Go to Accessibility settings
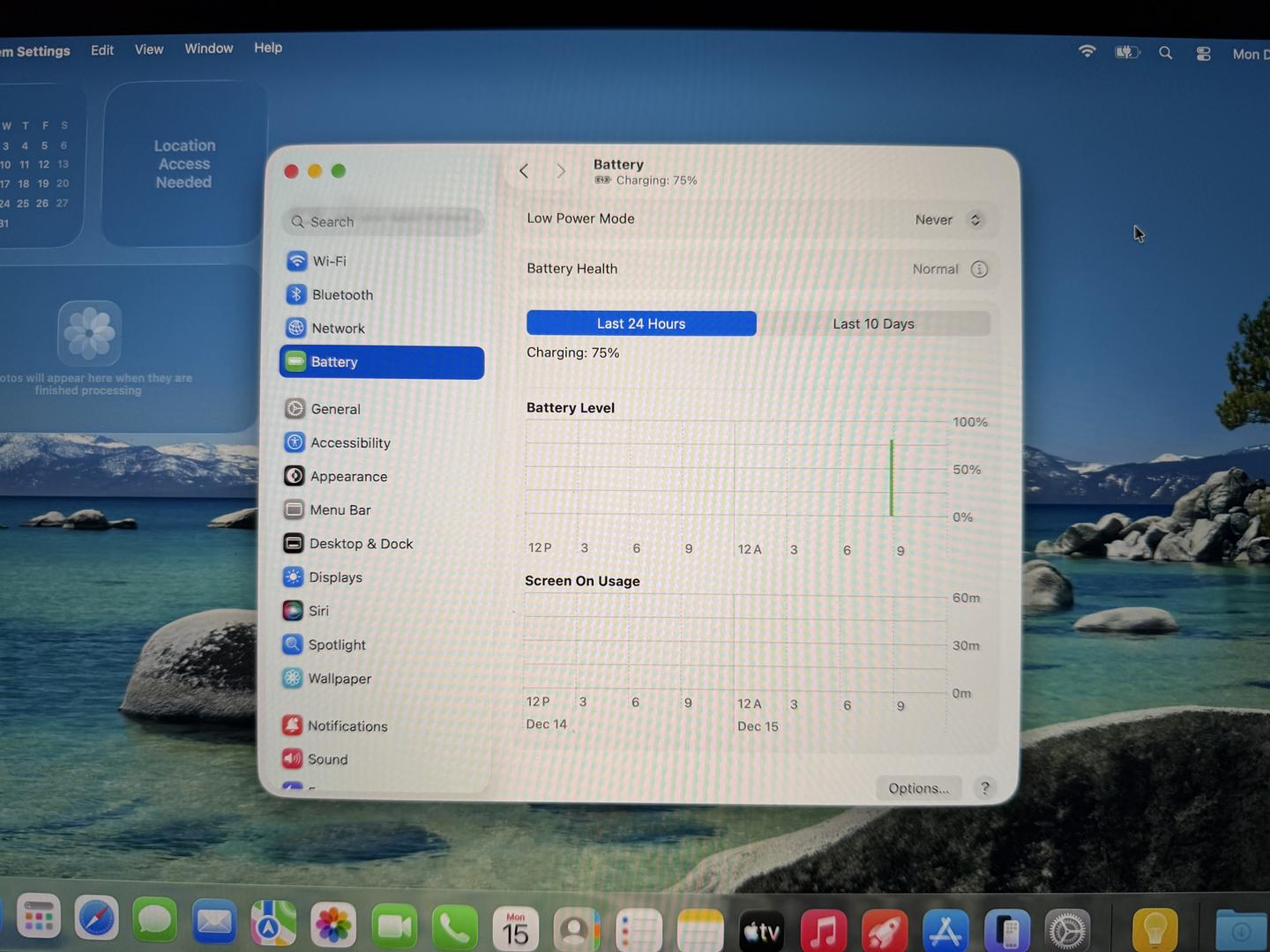The height and width of the screenshot is (952, 1270). coord(349,443)
